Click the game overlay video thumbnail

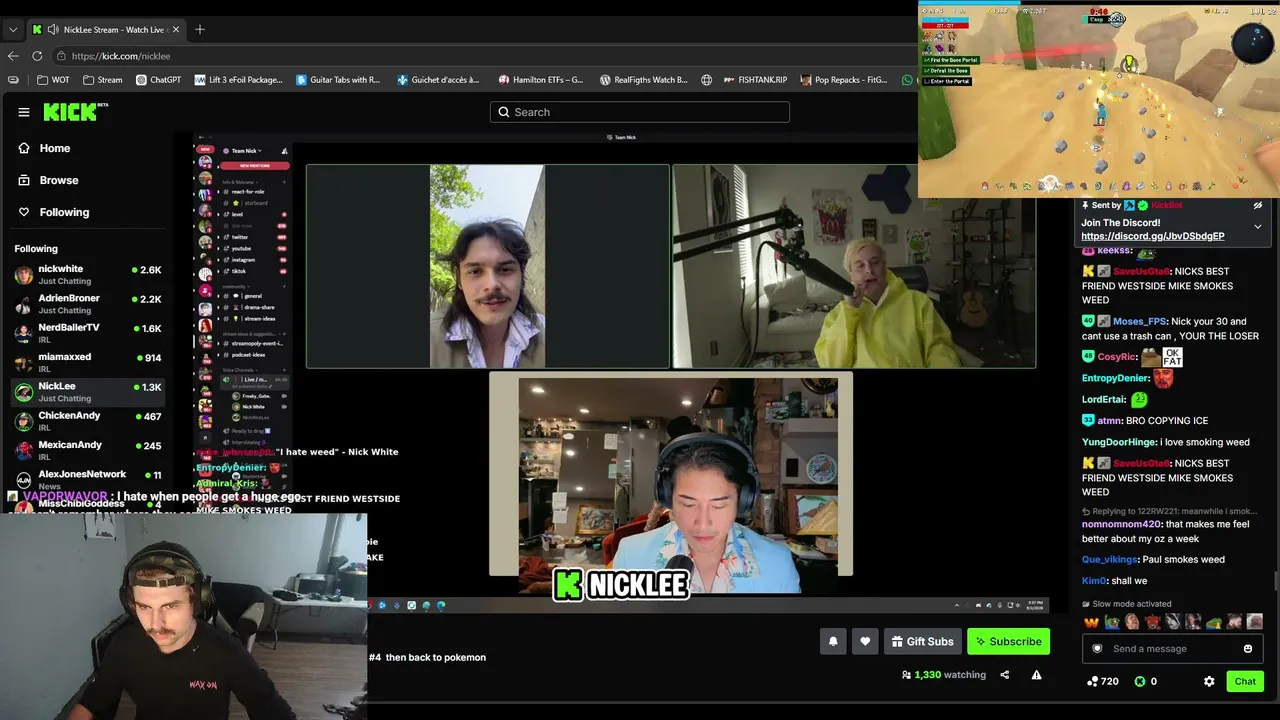point(1099,100)
